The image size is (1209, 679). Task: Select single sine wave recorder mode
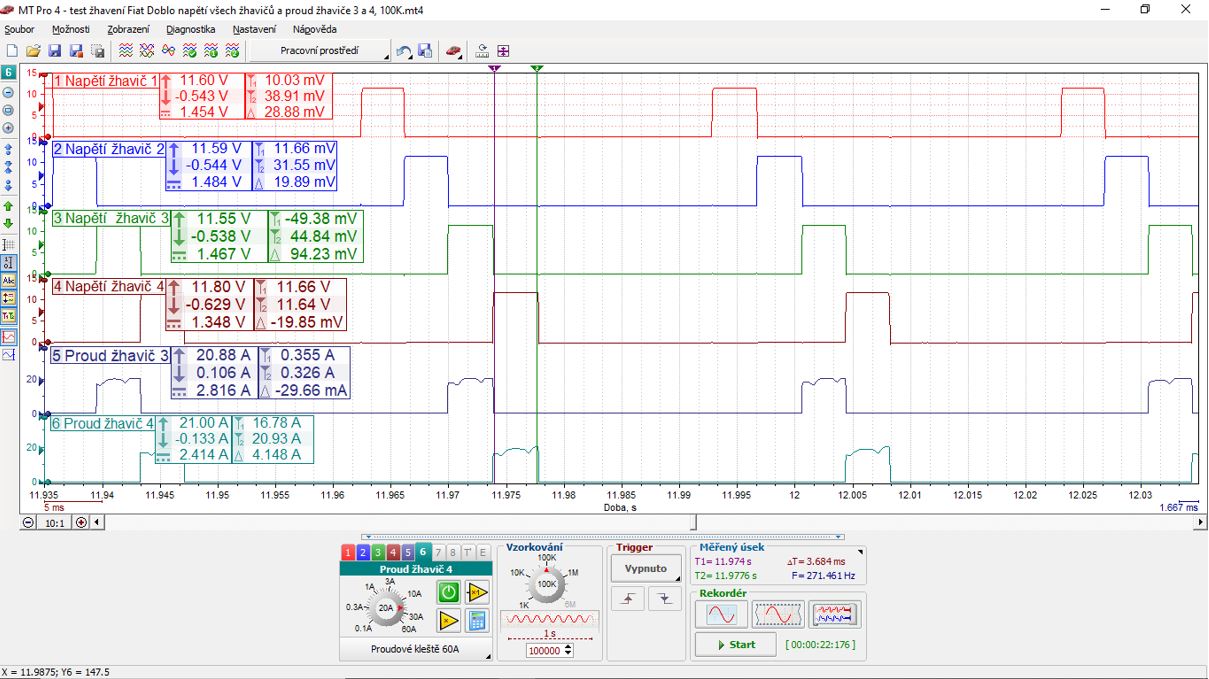tap(720, 614)
